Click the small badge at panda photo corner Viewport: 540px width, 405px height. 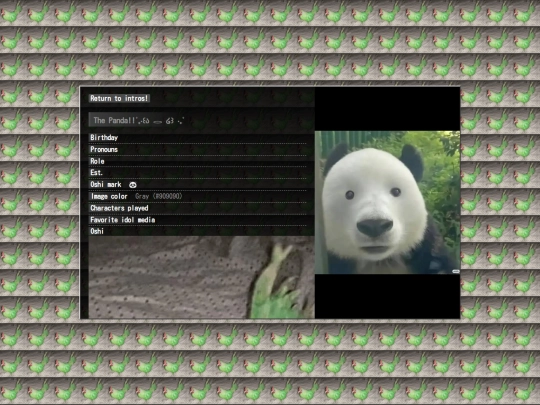pyautogui.click(x=456, y=271)
